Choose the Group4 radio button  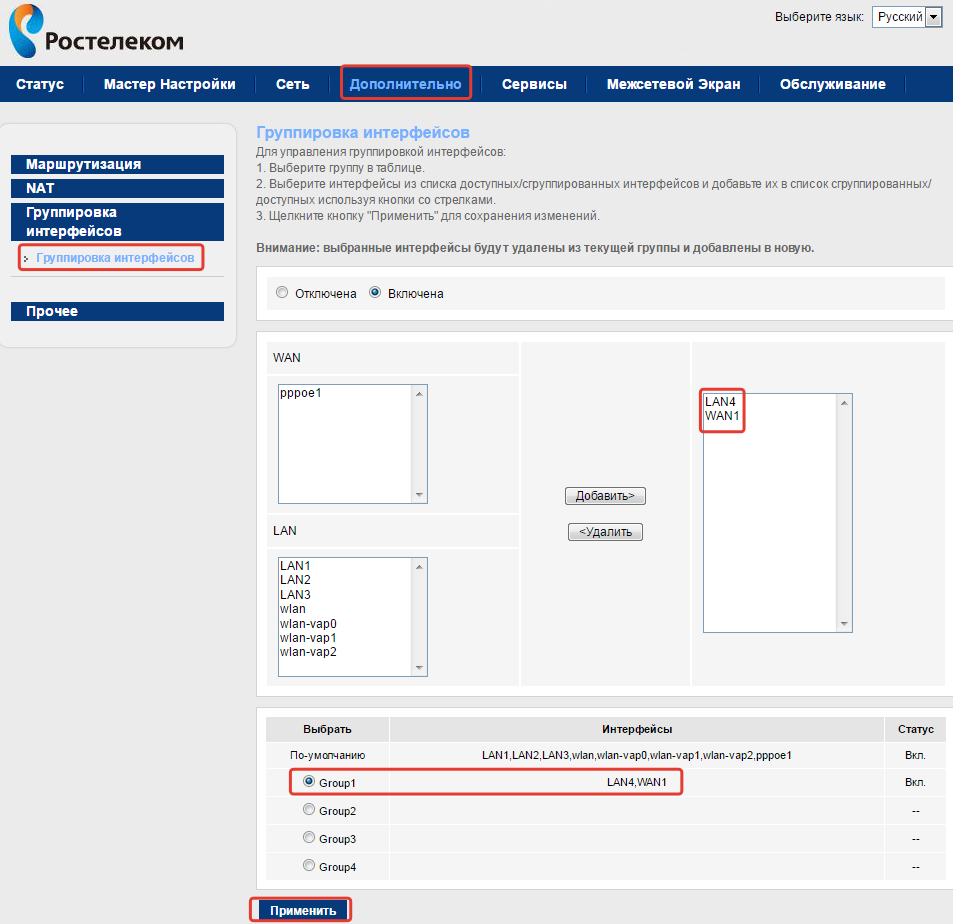point(309,866)
